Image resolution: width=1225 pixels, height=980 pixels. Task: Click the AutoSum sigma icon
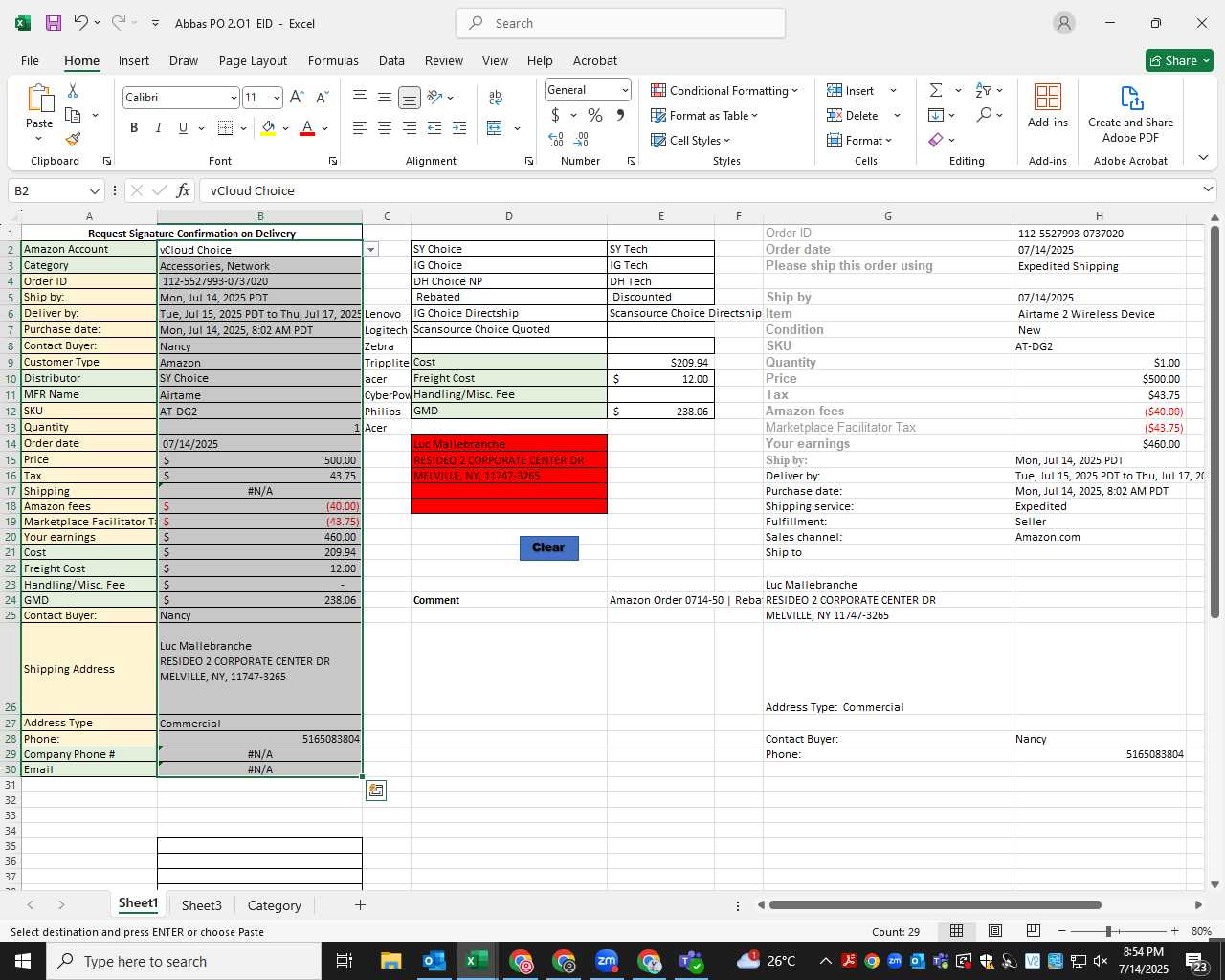(936, 90)
